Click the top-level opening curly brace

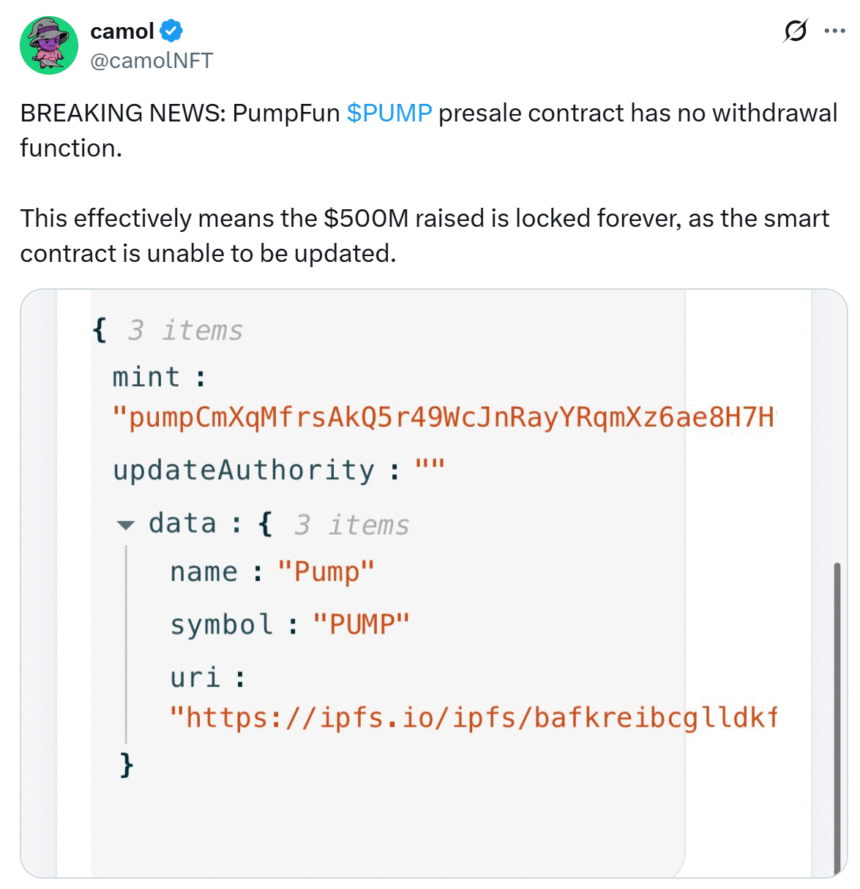click(x=99, y=330)
